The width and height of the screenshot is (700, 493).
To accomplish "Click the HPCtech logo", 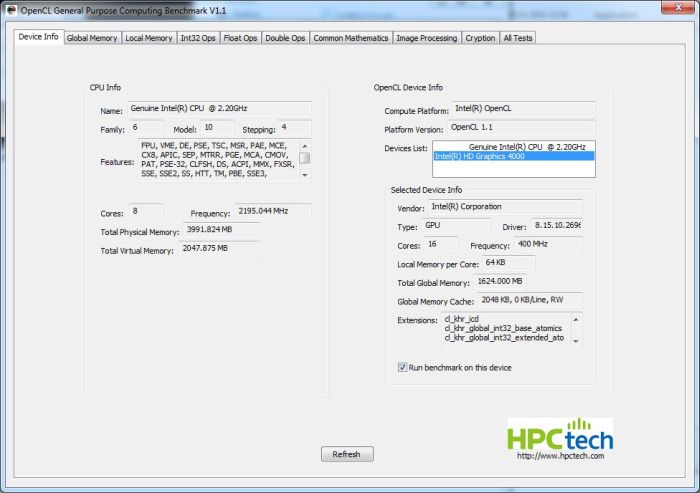I will click(560, 435).
